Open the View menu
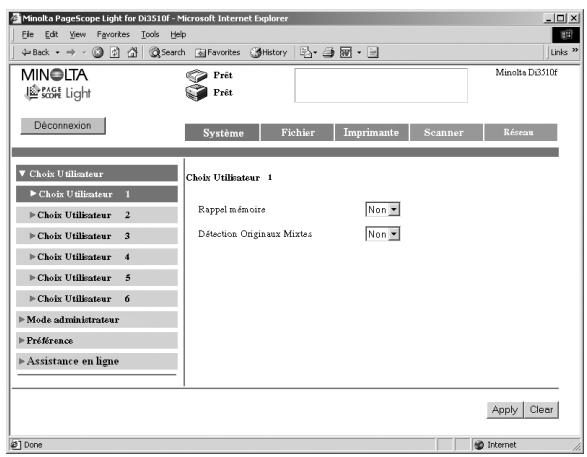Image resolution: width=587 pixels, height=457 pixels. pos(77,34)
